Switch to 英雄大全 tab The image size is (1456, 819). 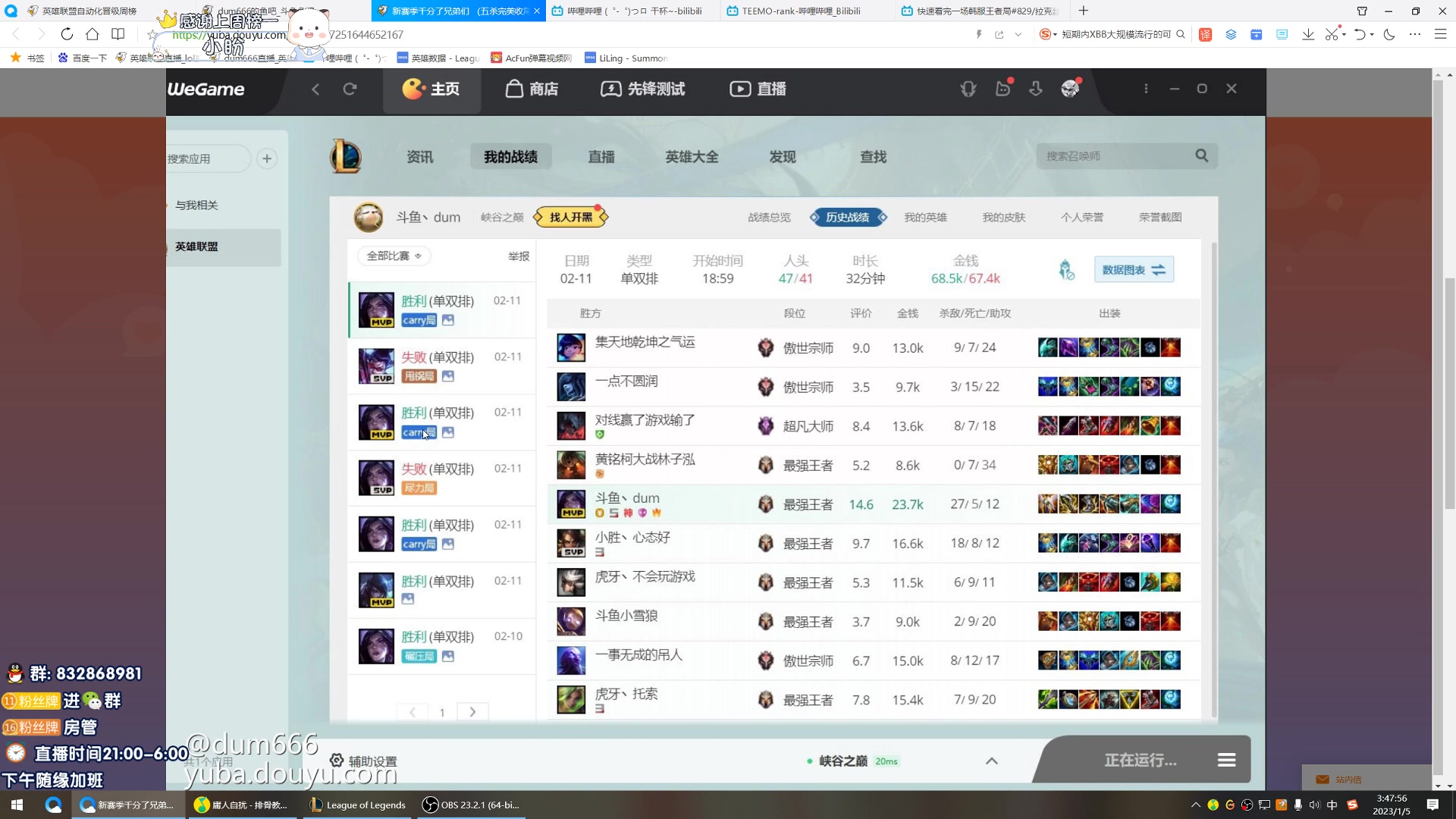[x=692, y=157]
